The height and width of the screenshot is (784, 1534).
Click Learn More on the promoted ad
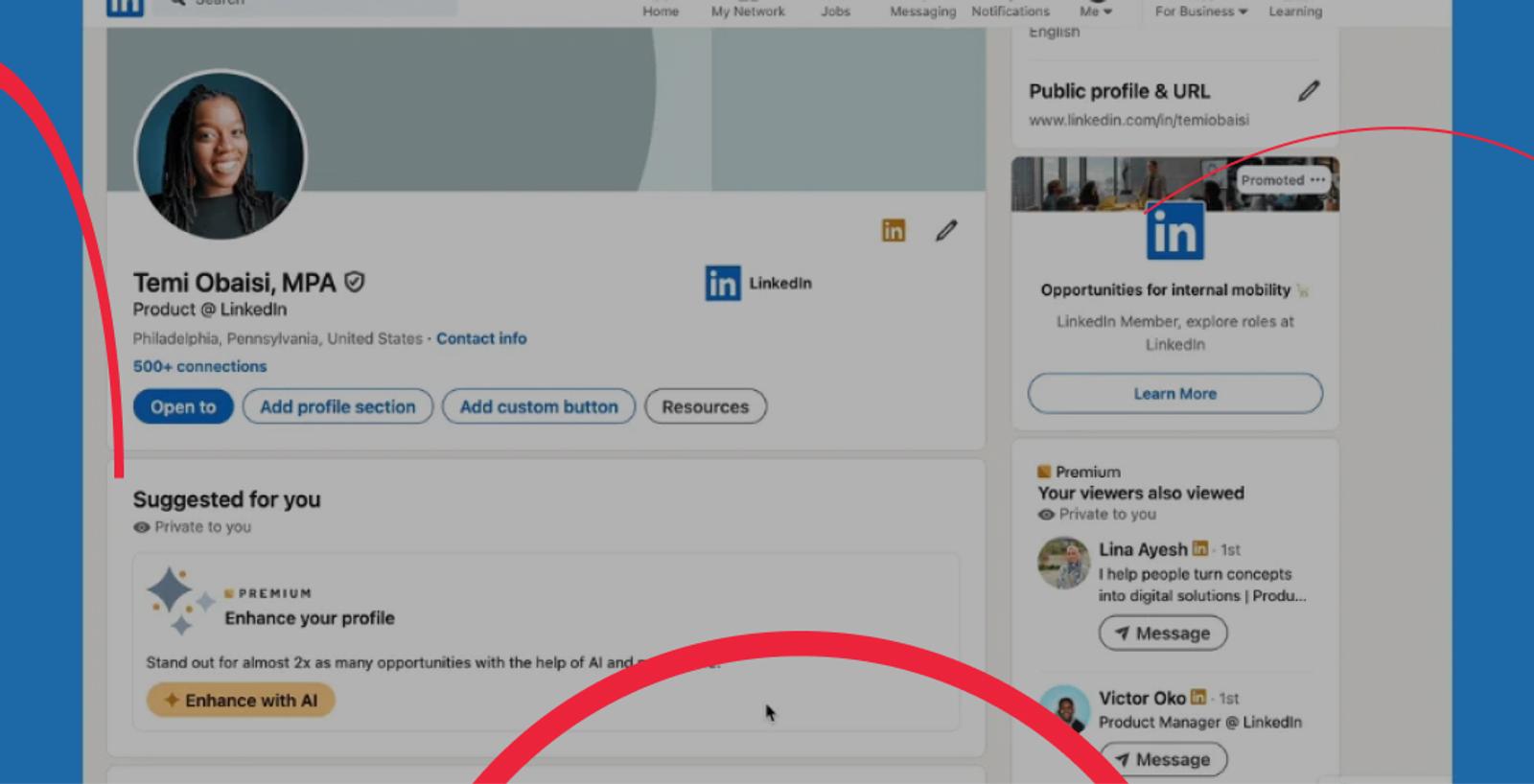(x=1175, y=394)
